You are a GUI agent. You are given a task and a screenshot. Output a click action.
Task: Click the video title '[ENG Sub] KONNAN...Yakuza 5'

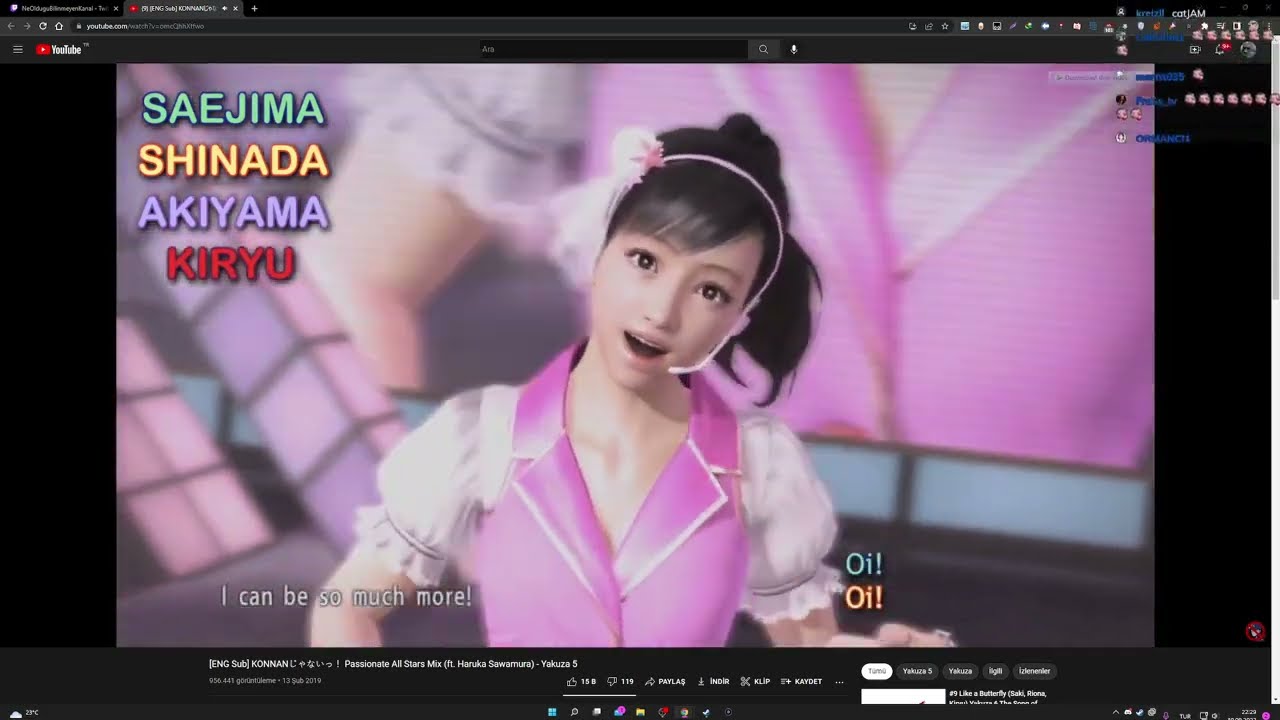(393, 664)
